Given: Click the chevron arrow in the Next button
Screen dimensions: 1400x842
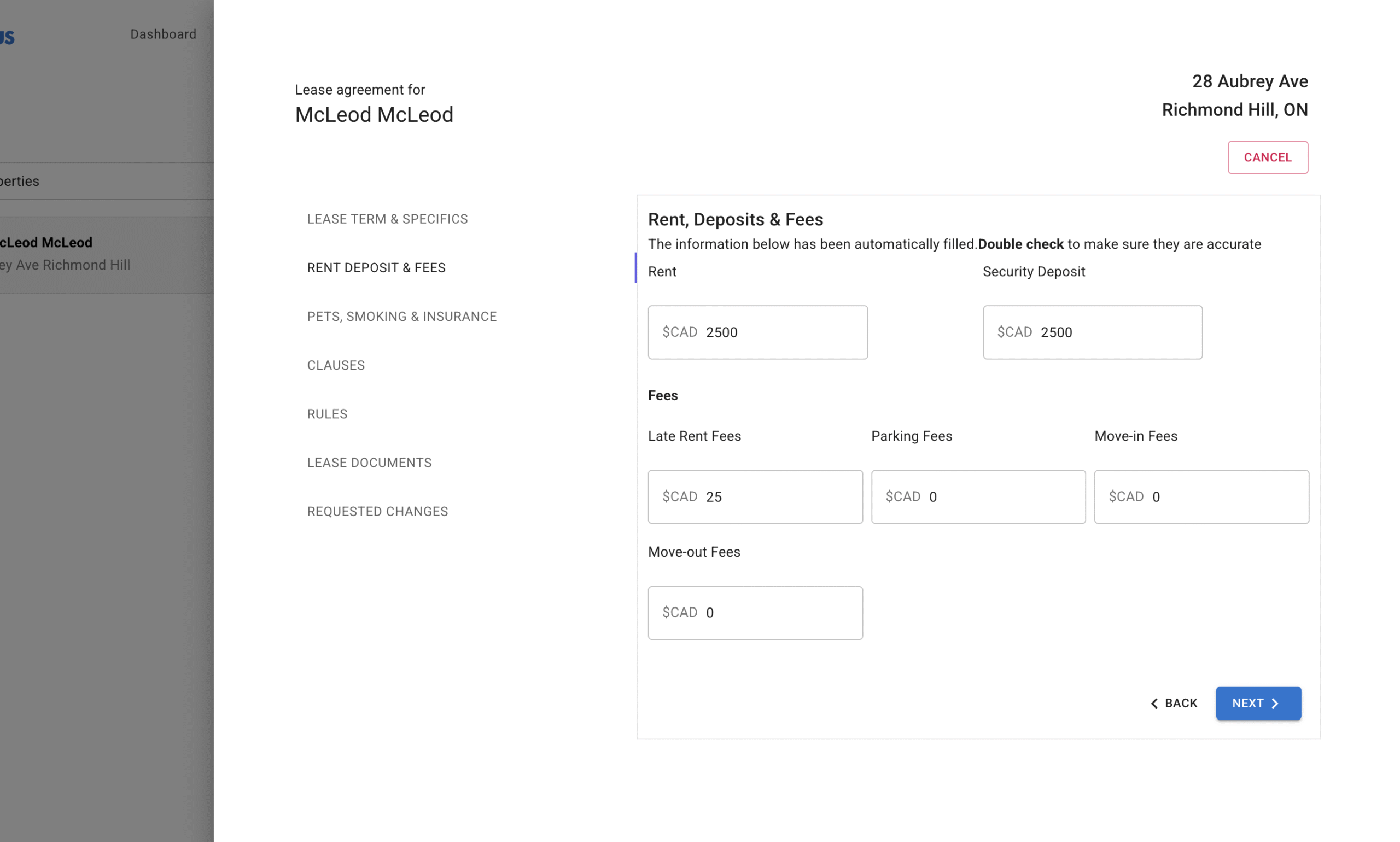Looking at the screenshot, I should (x=1275, y=704).
